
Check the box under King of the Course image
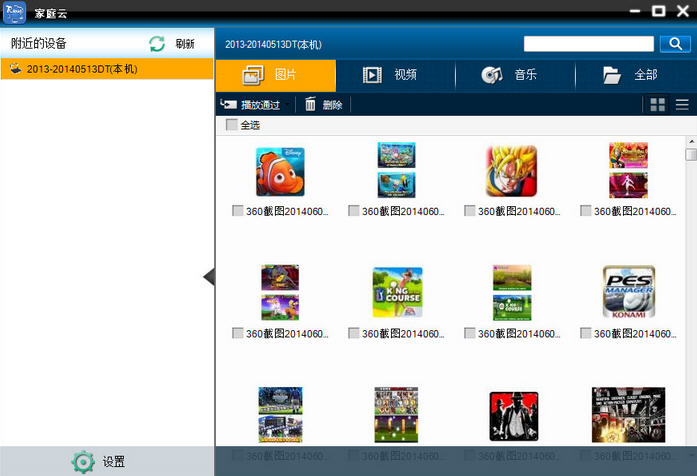pyautogui.click(x=354, y=333)
